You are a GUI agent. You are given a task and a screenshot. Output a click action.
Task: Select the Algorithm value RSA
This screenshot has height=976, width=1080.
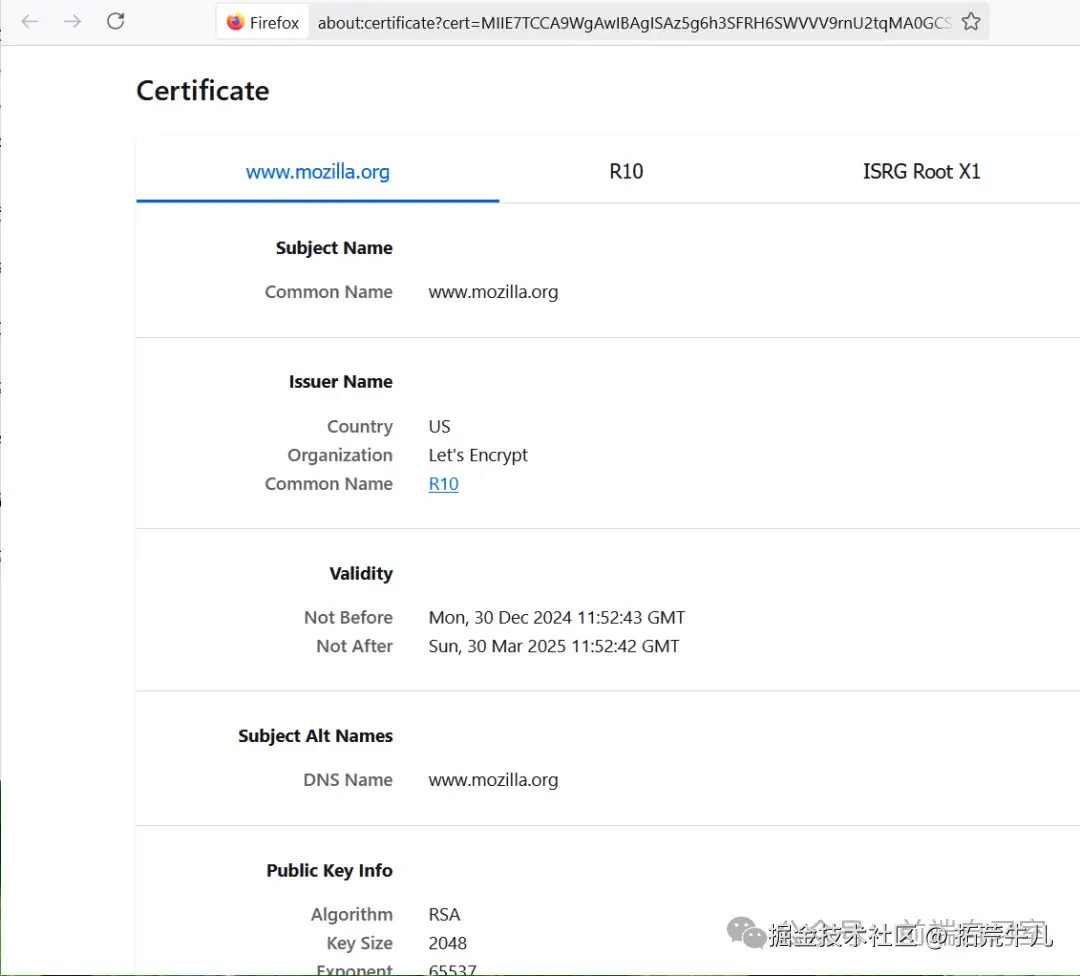pos(444,915)
